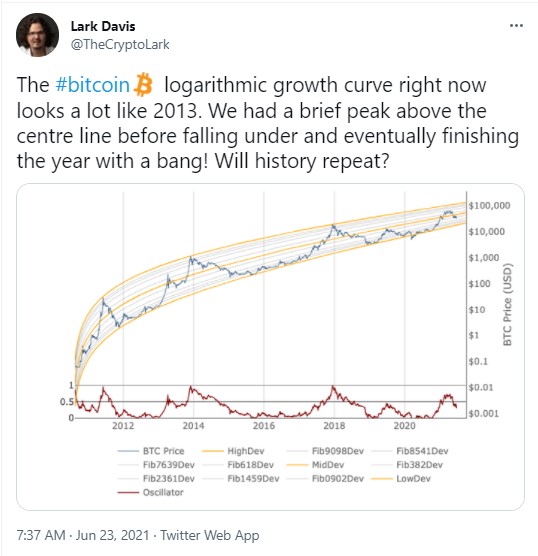Click Lark Davis profile avatar
The height and width of the screenshot is (556, 538).
[37, 35]
